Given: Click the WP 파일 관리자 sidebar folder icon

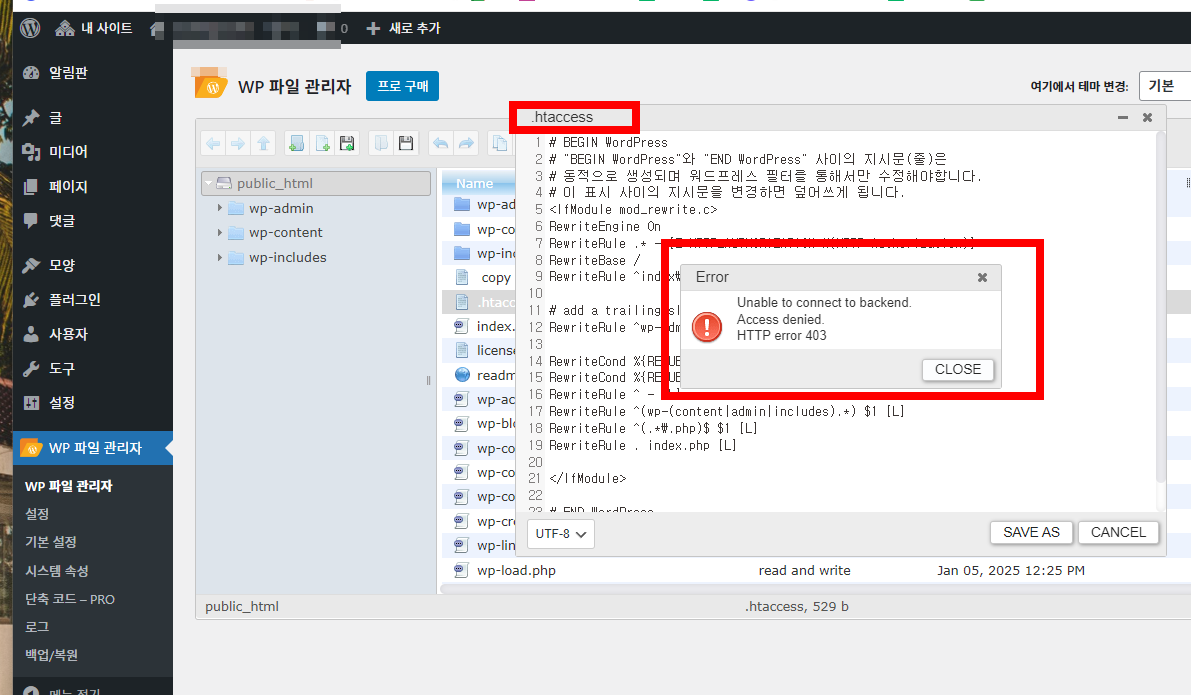Looking at the screenshot, I should tap(30, 447).
